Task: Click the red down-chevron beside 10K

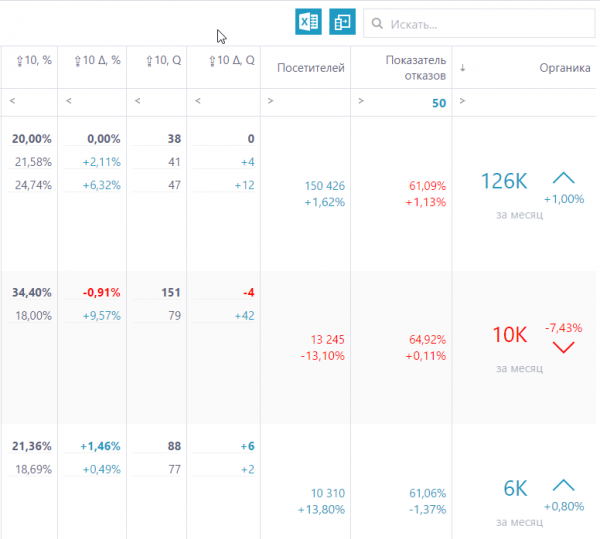Action: point(564,347)
